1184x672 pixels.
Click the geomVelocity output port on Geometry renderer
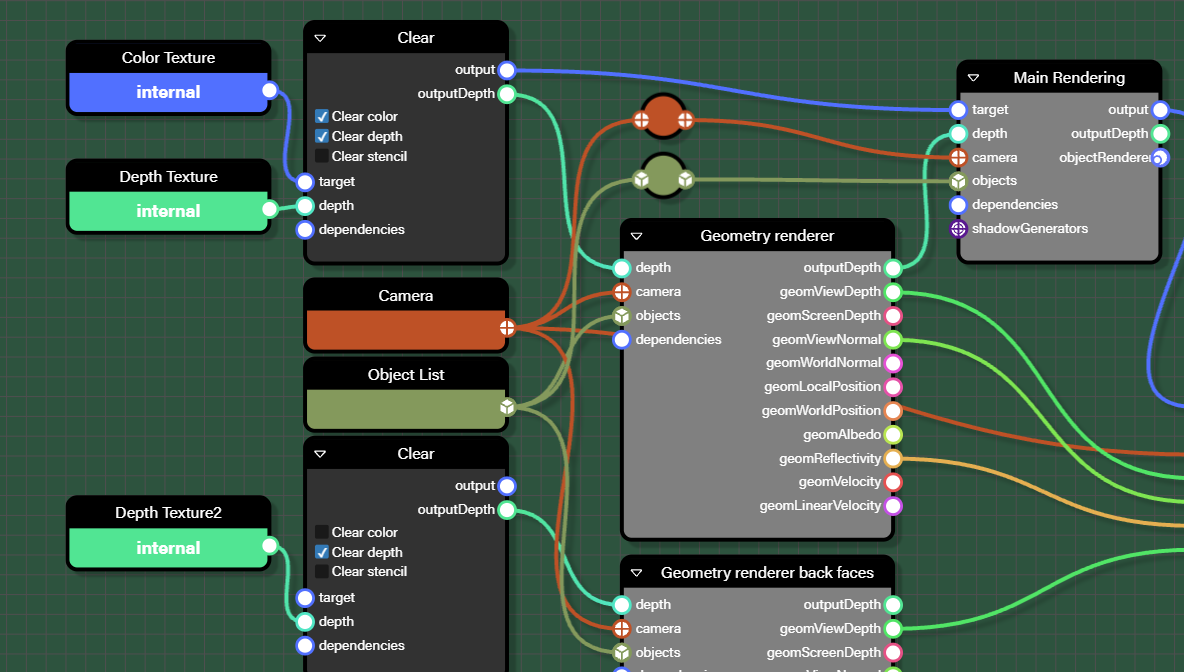point(893,482)
